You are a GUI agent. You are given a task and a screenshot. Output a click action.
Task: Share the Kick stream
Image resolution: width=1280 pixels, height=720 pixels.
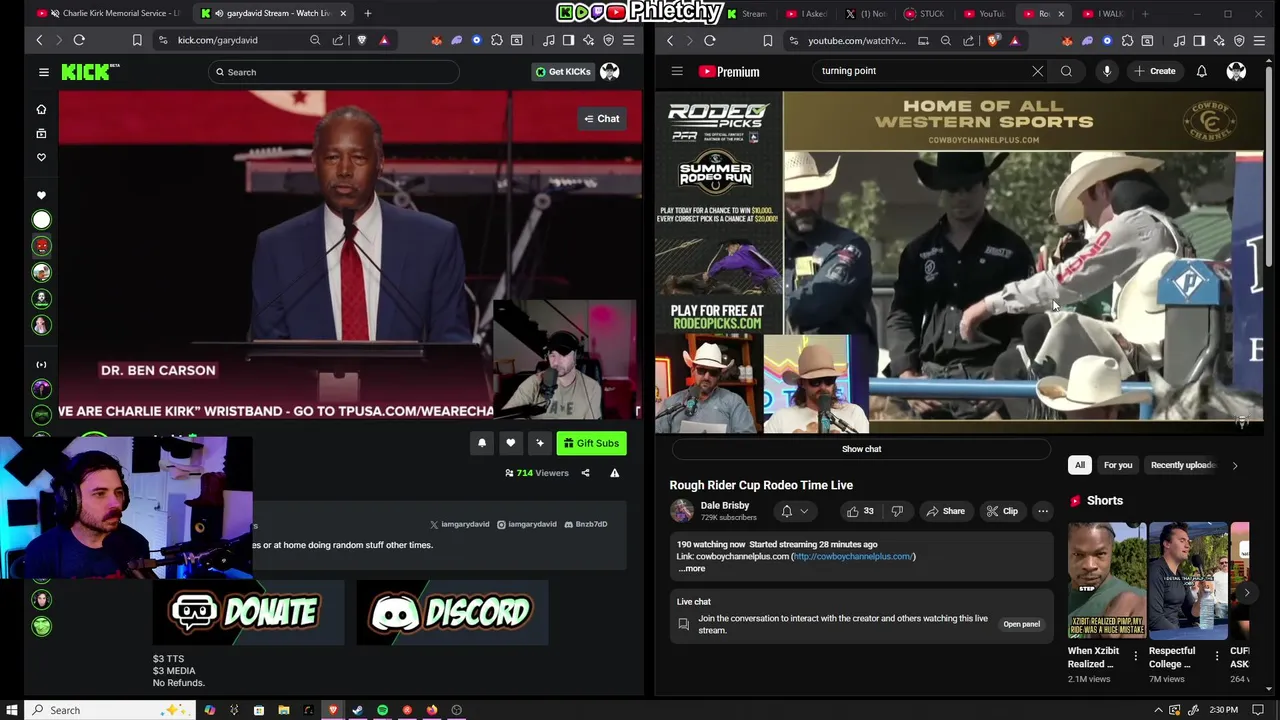point(586,473)
